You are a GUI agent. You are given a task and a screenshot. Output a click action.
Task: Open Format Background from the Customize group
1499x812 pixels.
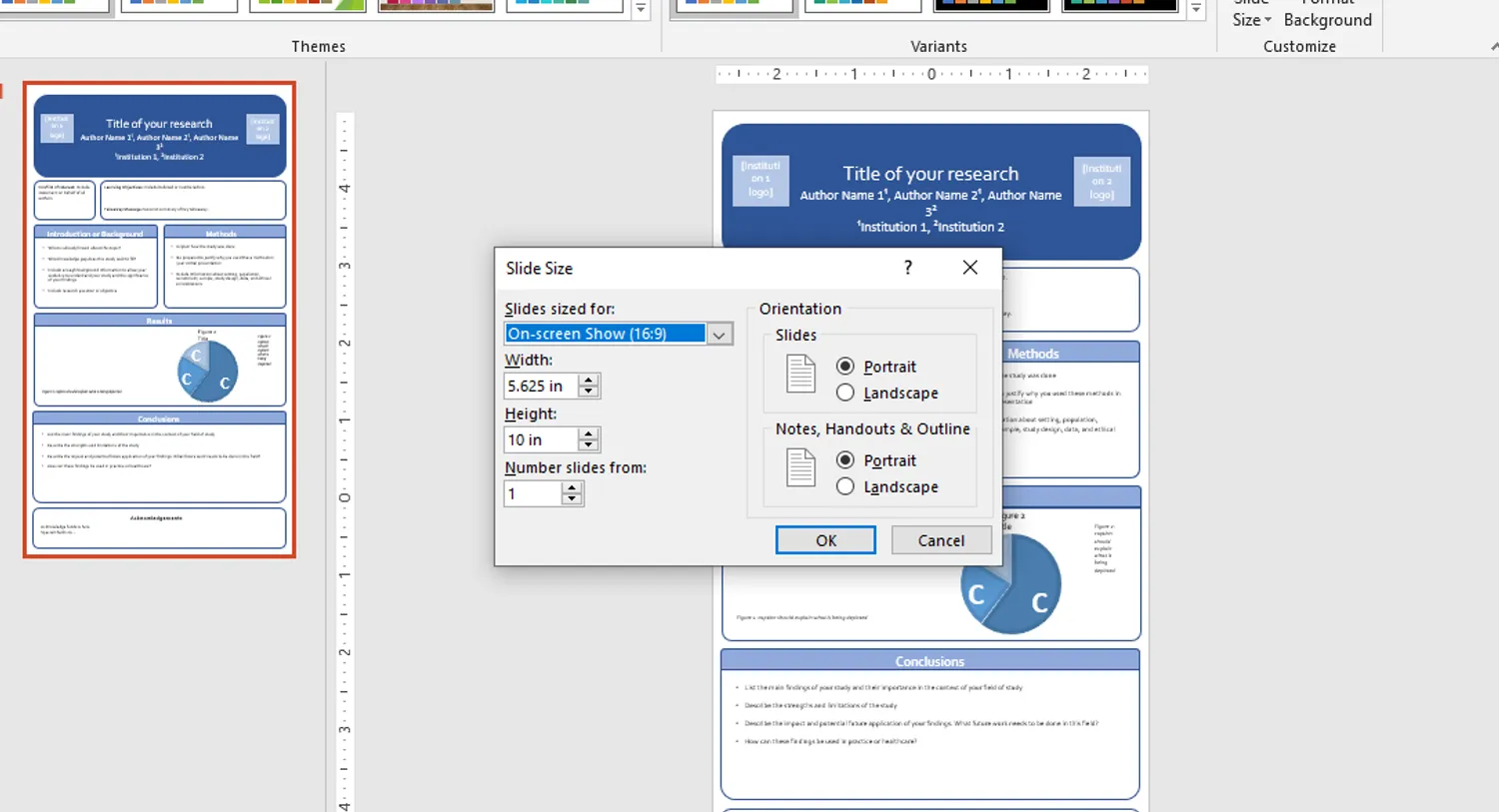pyautogui.click(x=1327, y=14)
